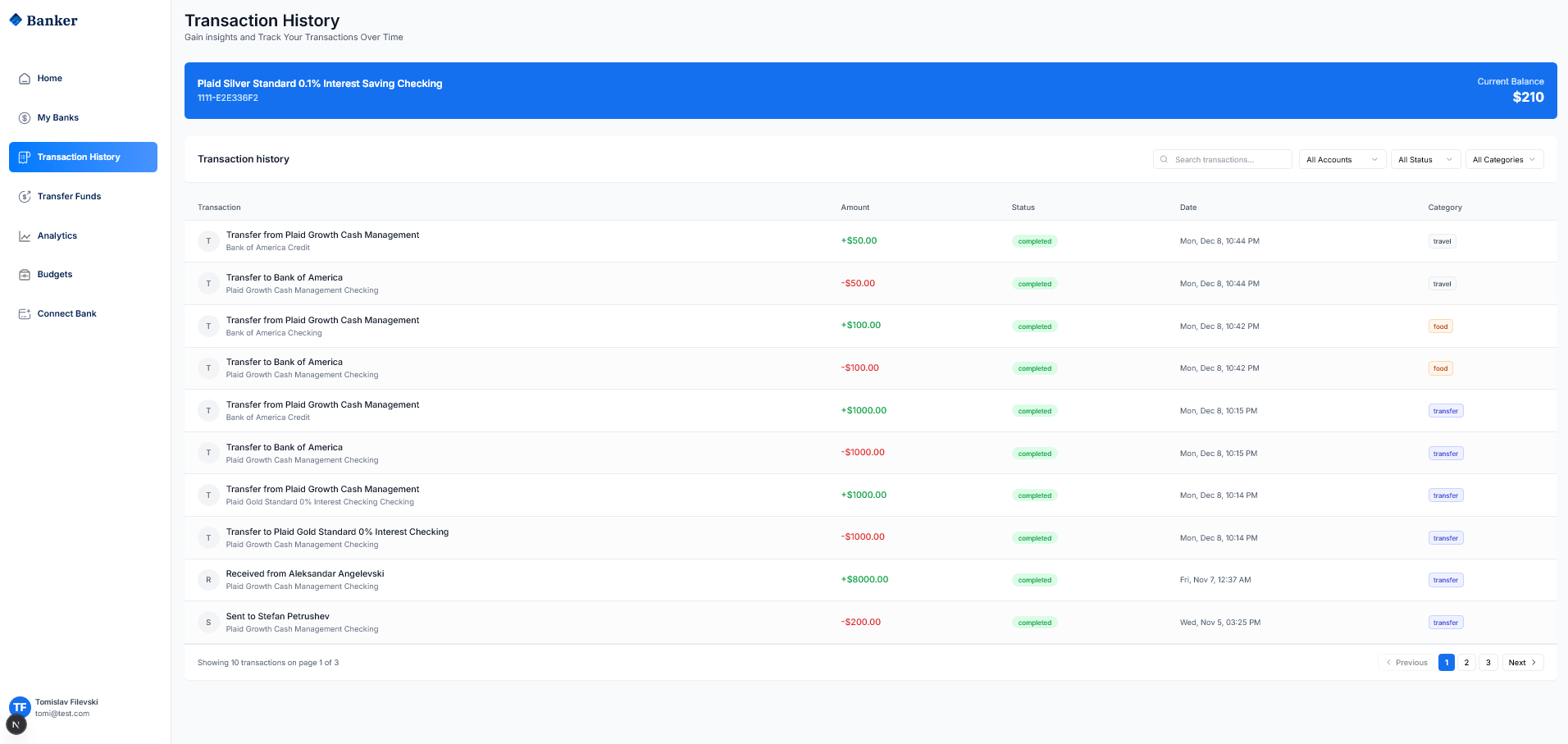
Task: Jump to page 3 of transactions
Action: coord(1488,663)
